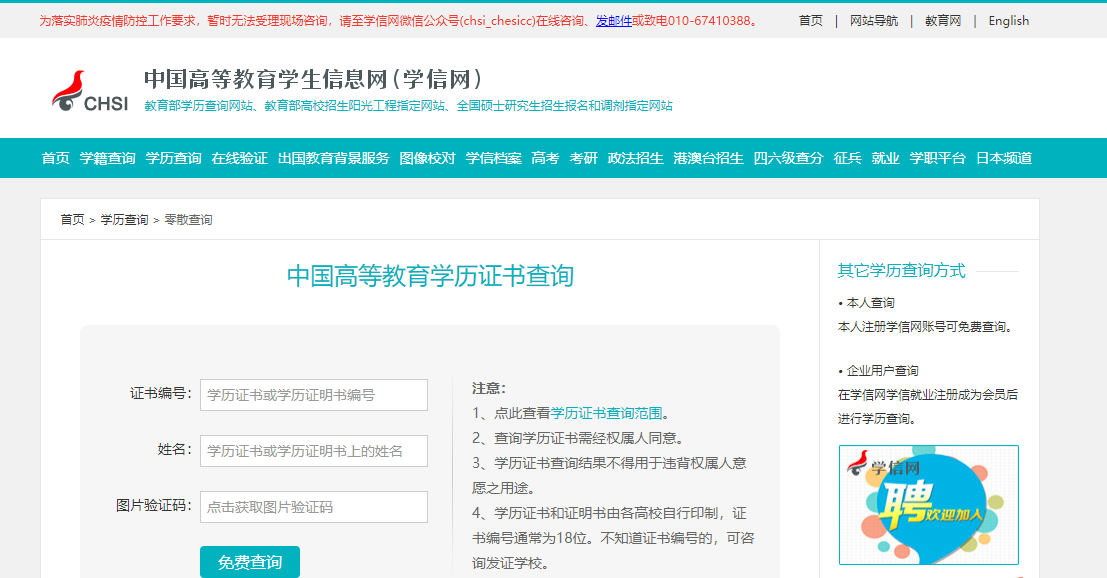Image resolution: width=1107 pixels, height=578 pixels.
Task: Click the 证书编号 certificate number field
Action: coord(313,395)
